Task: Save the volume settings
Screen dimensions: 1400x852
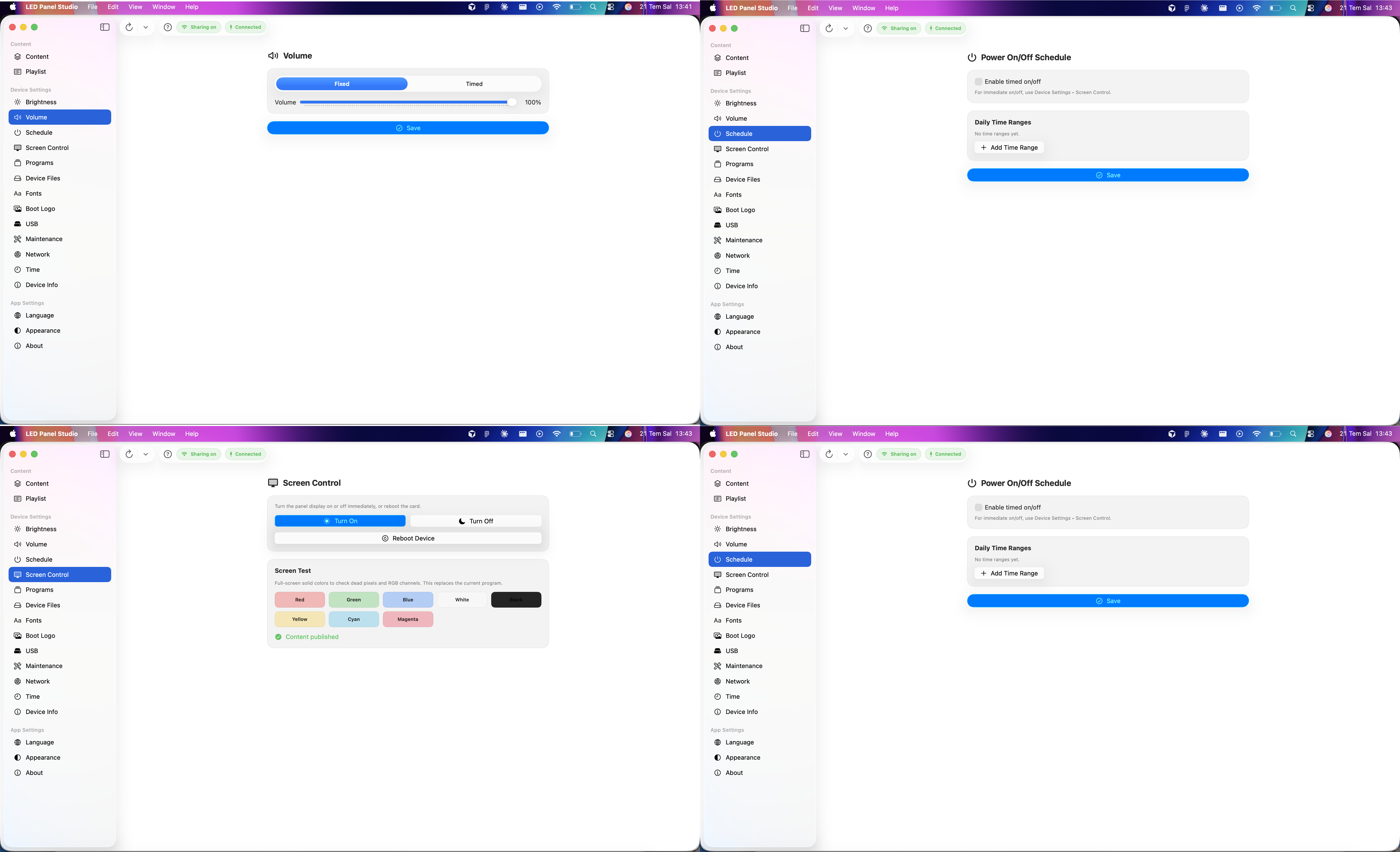Action: click(408, 128)
